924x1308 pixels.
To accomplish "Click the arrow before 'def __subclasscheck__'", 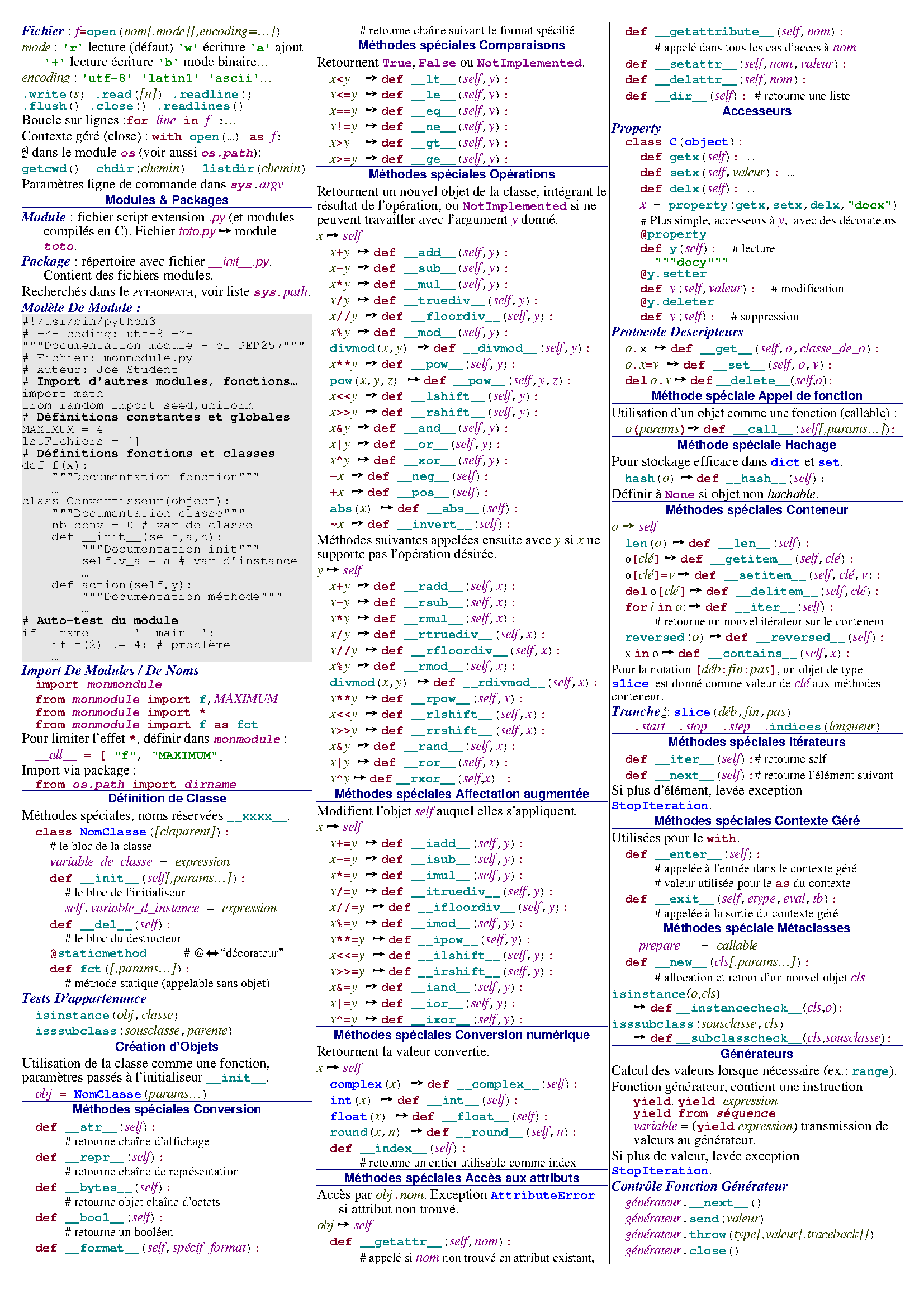I will pyautogui.click(x=639, y=1038).
